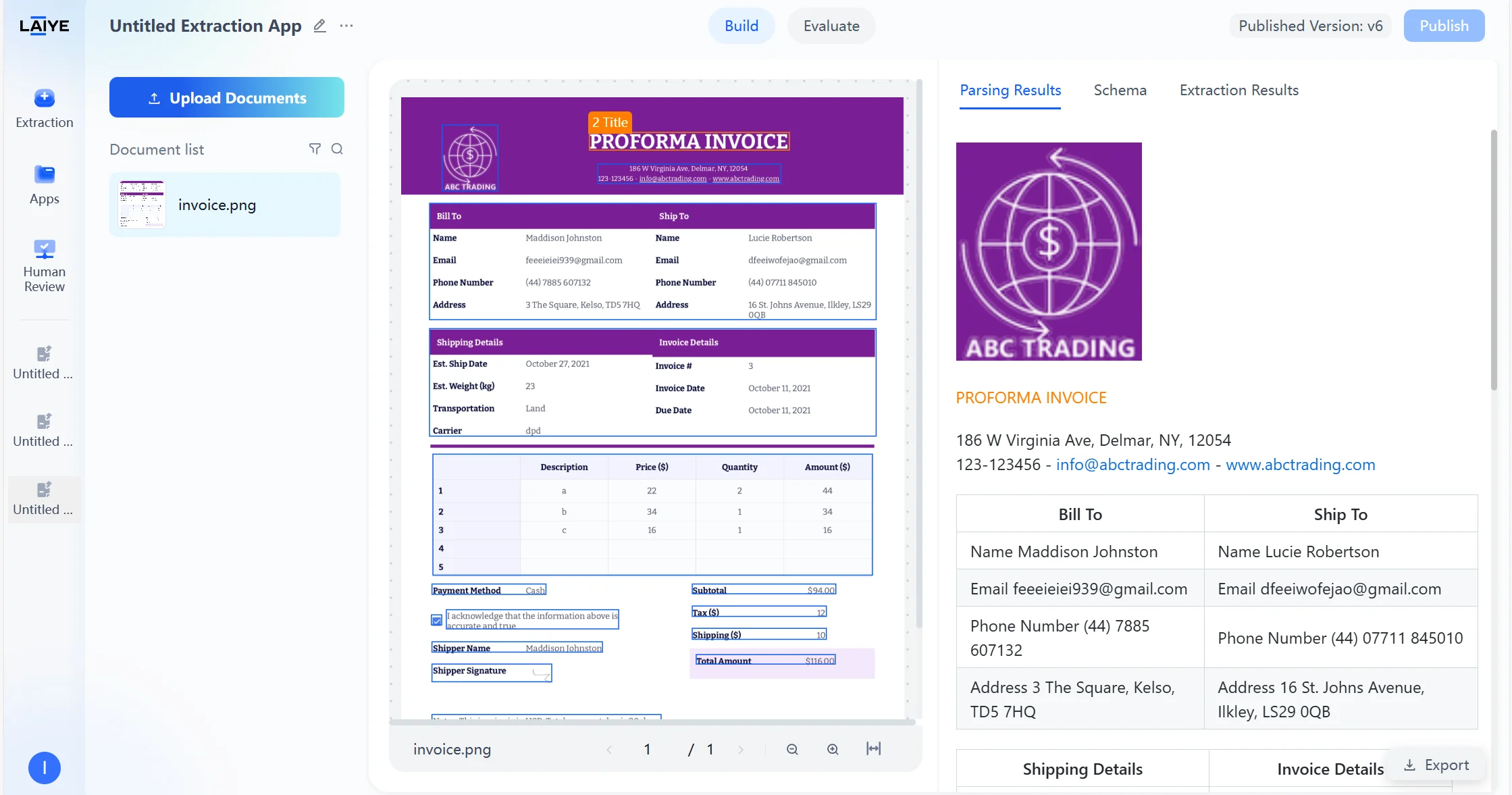Click 'Phone Number (44) 07711 845010' cell

(1340, 638)
